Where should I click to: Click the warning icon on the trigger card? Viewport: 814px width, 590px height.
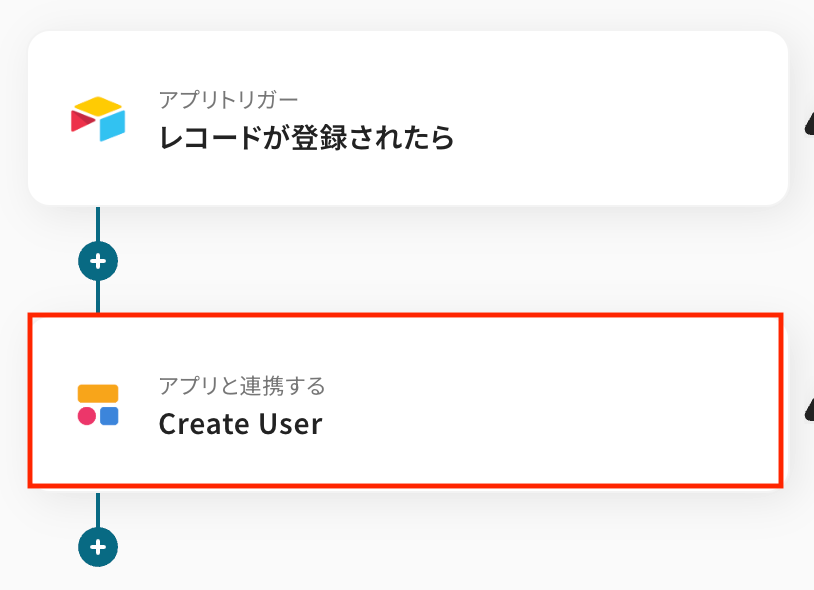tap(808, 123)
